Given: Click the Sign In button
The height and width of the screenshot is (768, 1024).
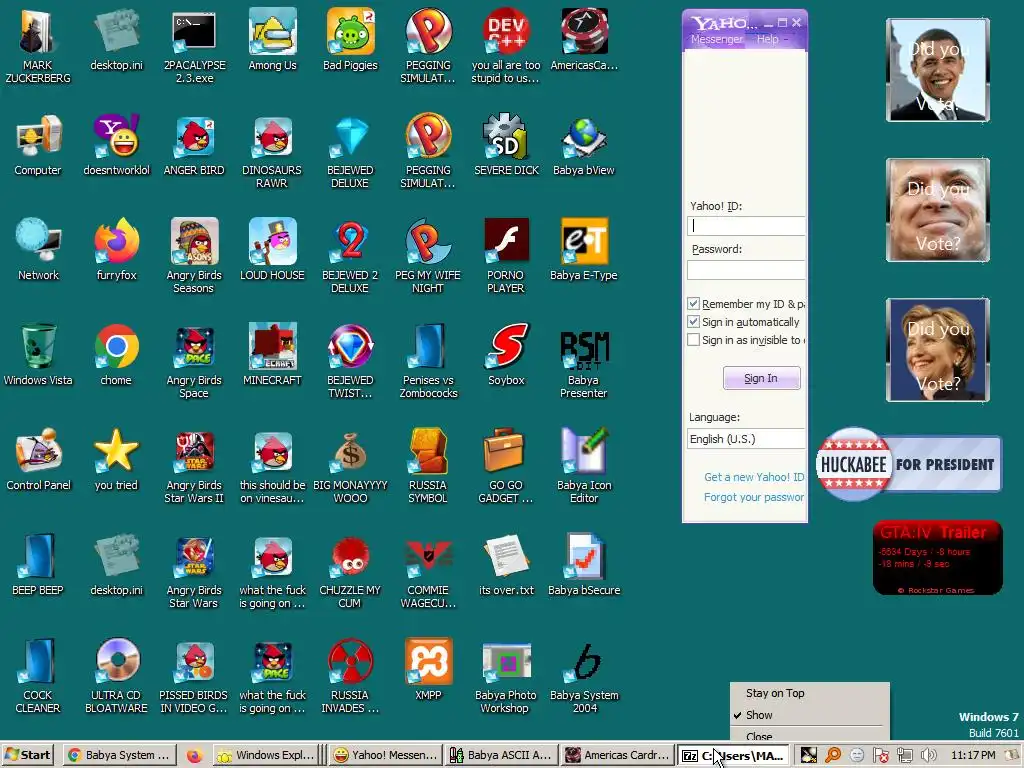Looking at the screenshot, I should point(761,378).
